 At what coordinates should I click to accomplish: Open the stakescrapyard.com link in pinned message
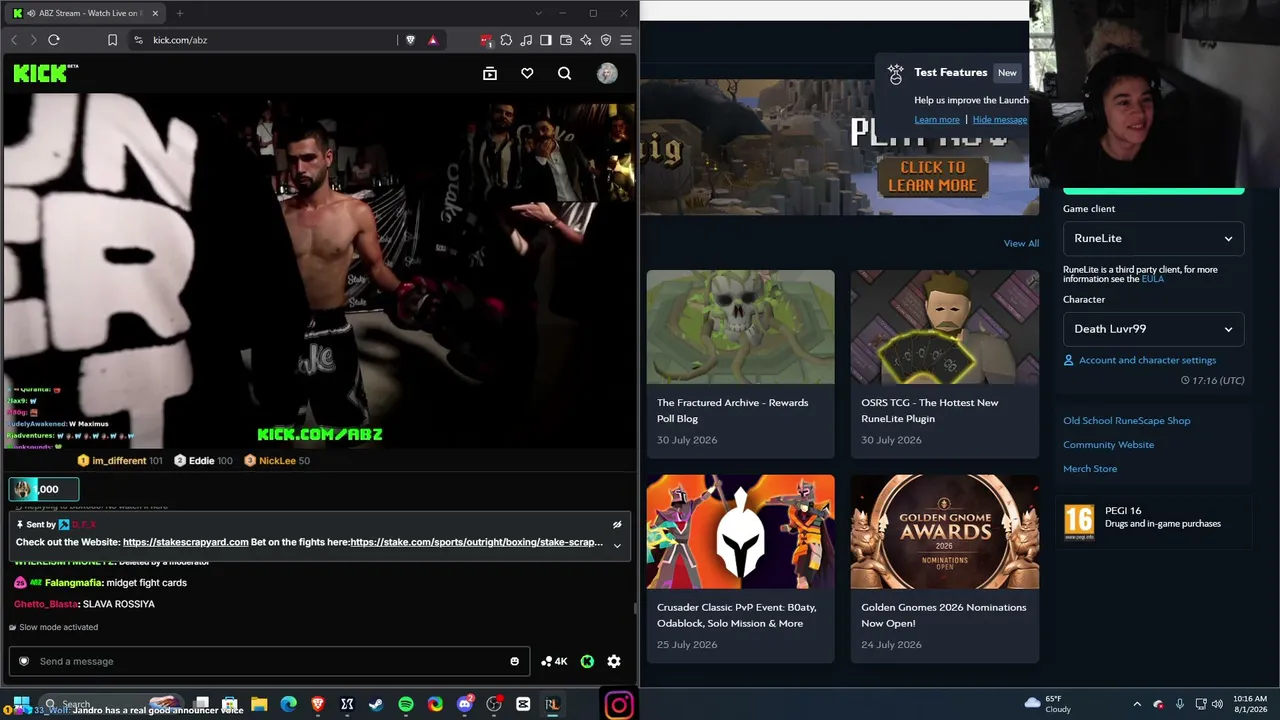pos(186,542)
